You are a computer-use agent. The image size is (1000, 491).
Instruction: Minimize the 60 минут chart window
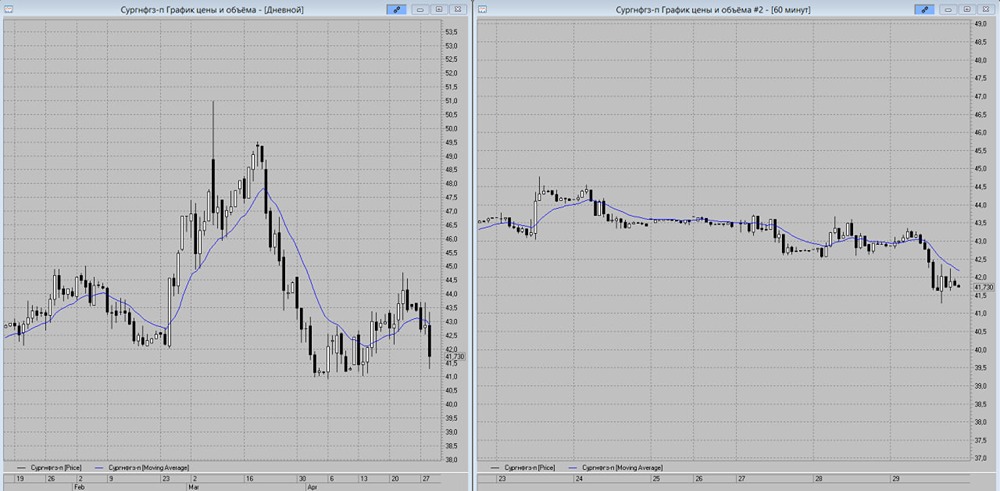coord(949,10)
